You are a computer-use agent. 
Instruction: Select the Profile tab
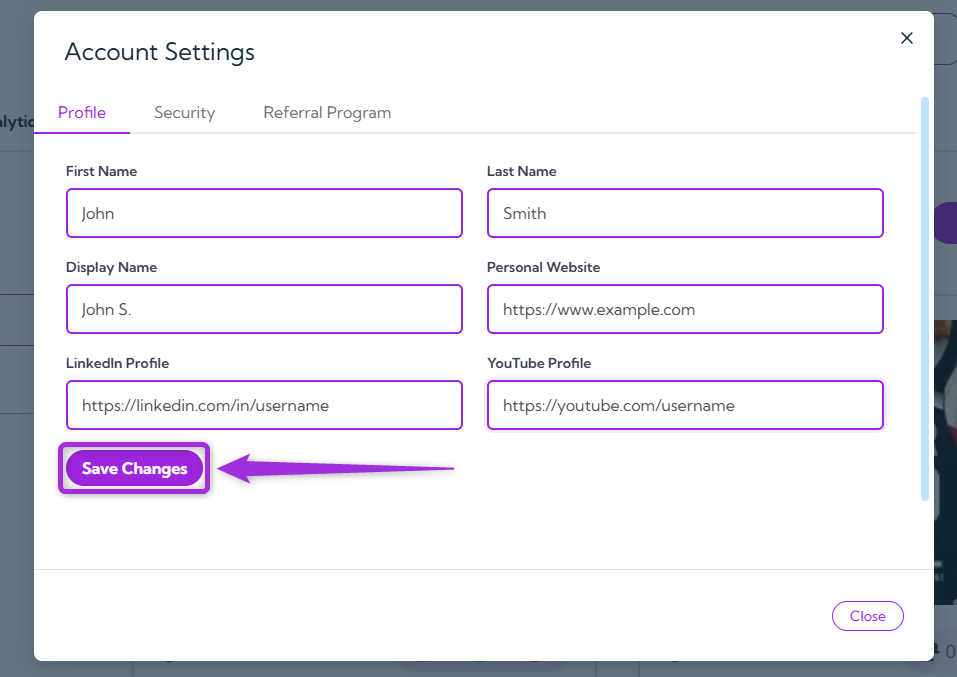[x=81, y=112]
